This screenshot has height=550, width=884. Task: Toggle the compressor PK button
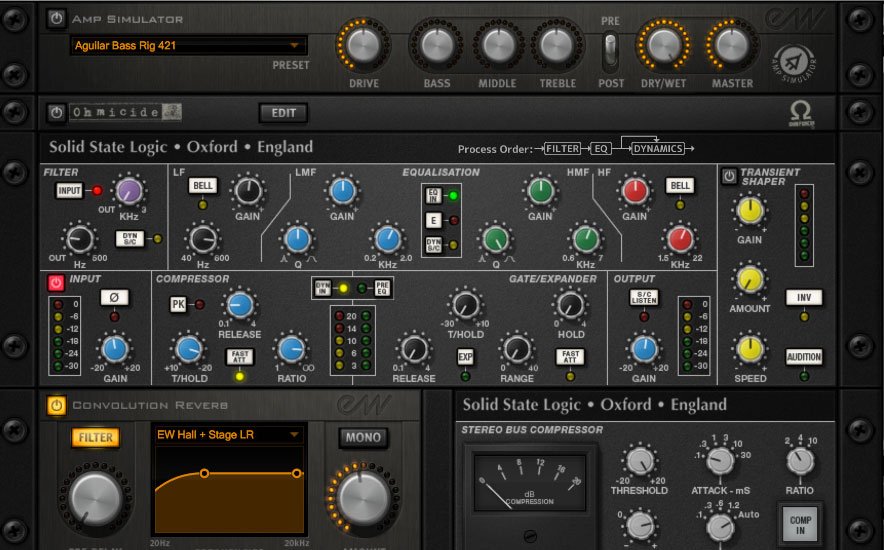tap(178, 304)
